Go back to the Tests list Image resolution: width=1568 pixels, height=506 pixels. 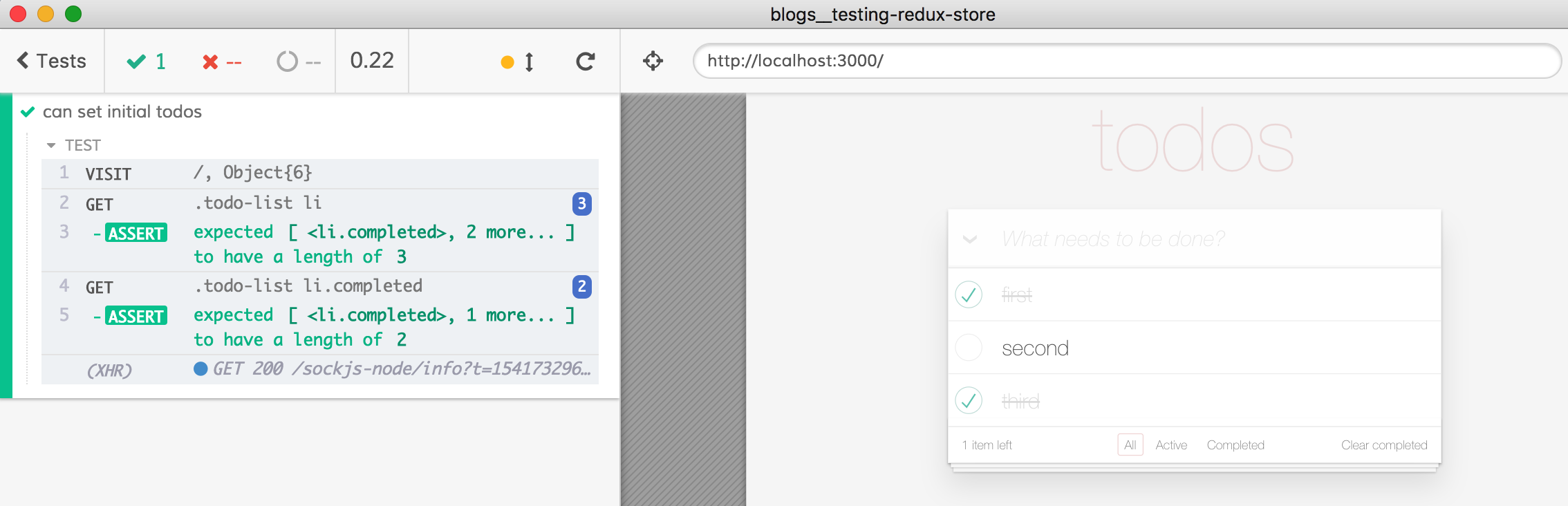click(52, 61)
